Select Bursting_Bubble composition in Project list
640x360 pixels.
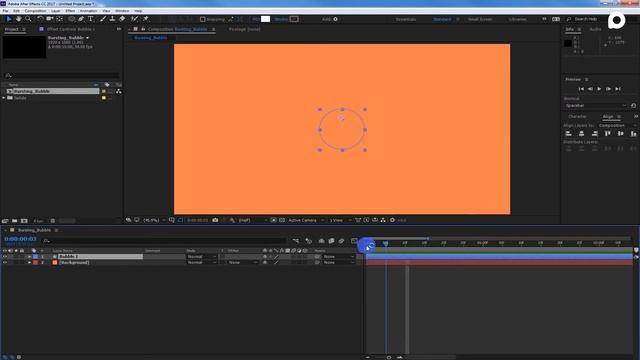tap(52, 91)
